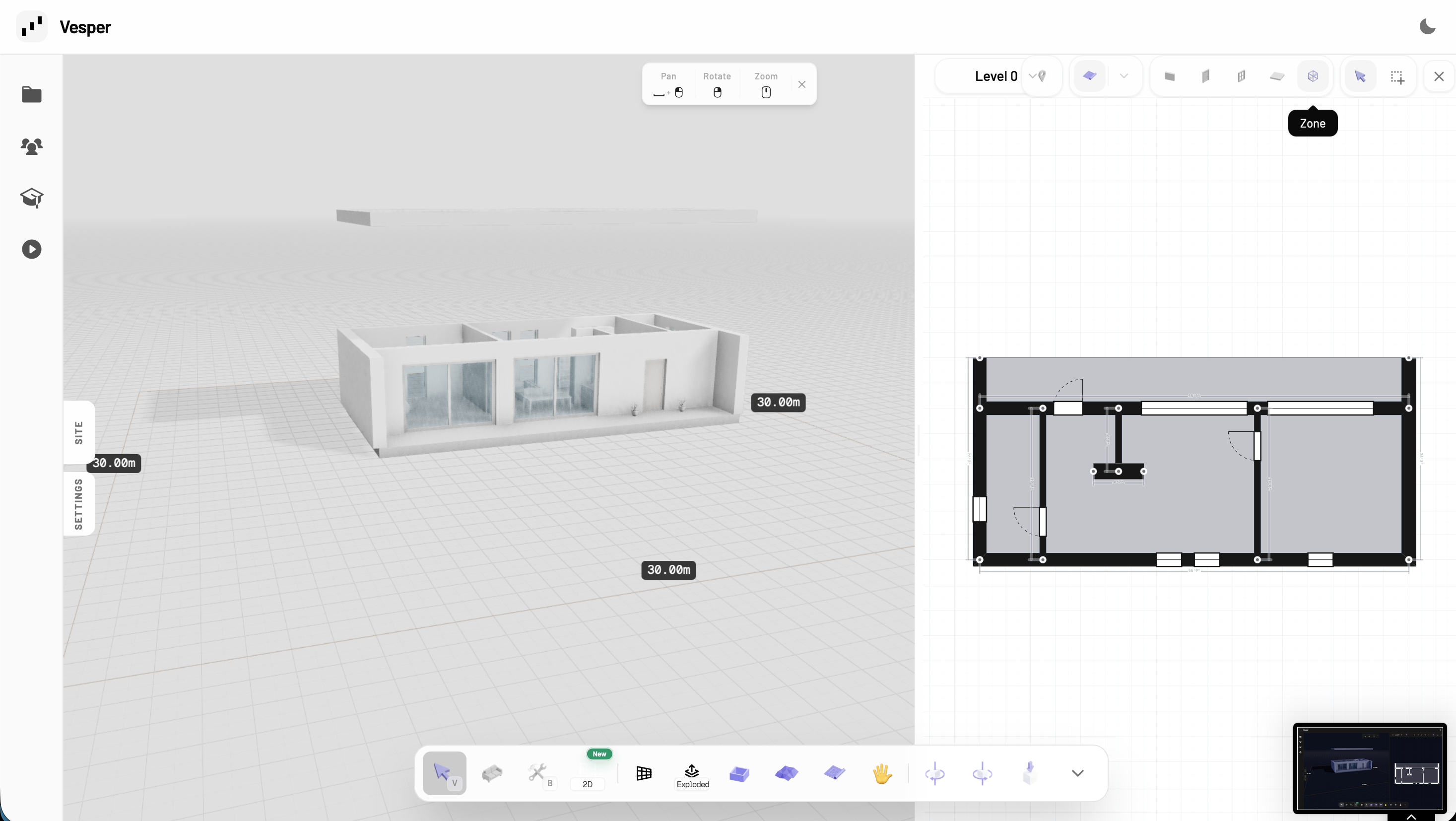The image size is (1456, 821).
Task: Click the grid wireframe view icon
Action: tap(644, 773)
